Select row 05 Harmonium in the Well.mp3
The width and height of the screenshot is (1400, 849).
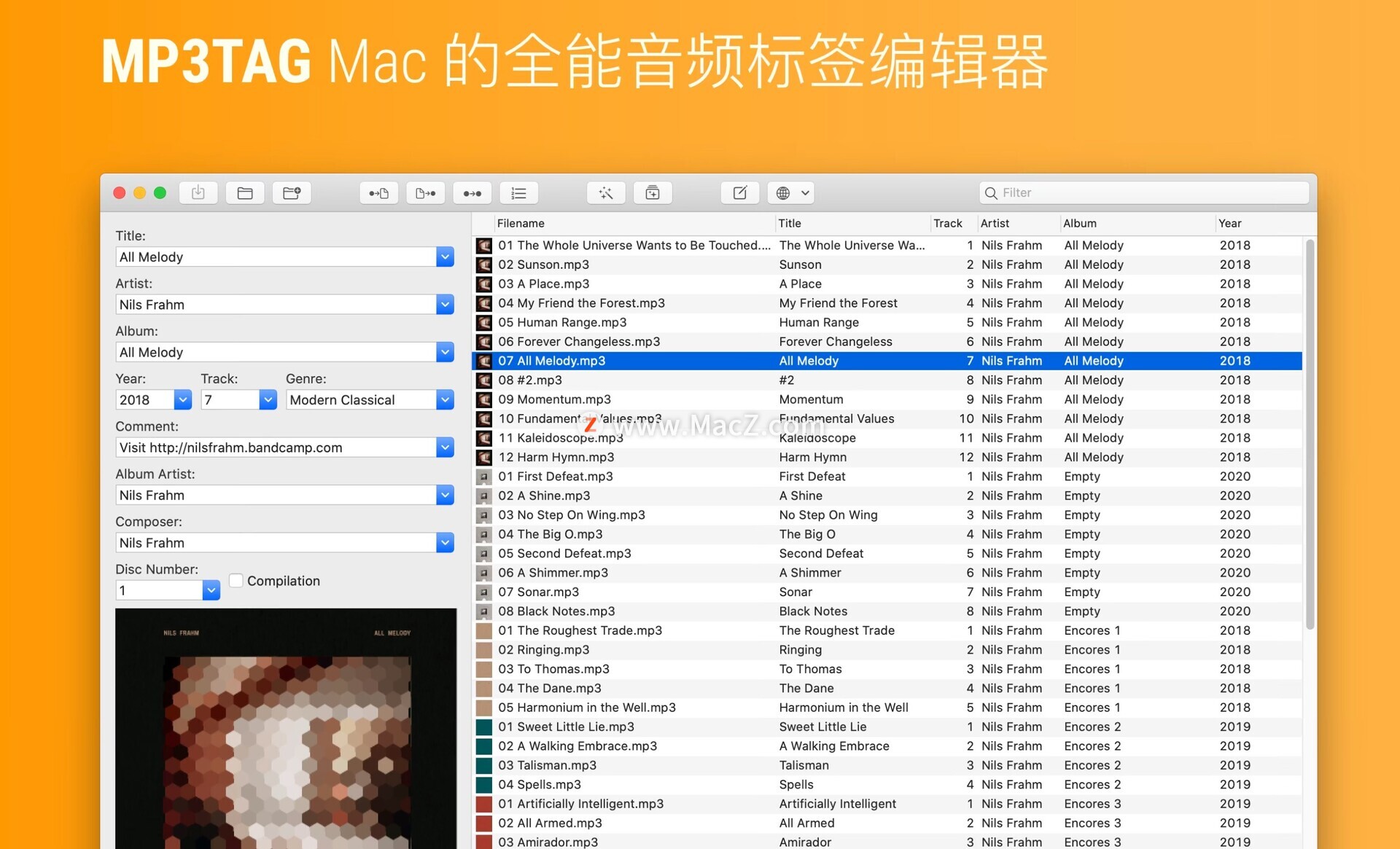coord(887,707)
